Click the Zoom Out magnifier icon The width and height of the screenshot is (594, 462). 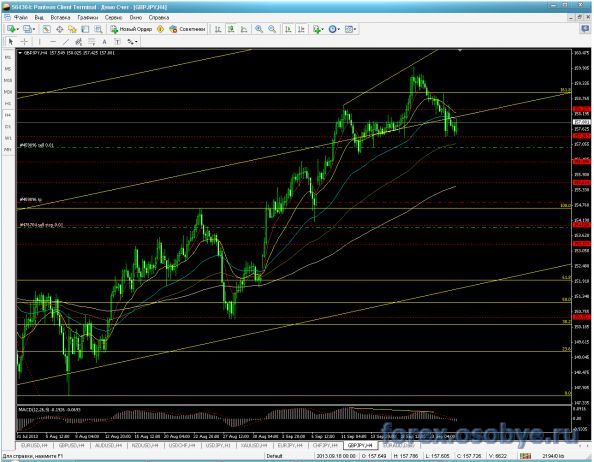272,29
